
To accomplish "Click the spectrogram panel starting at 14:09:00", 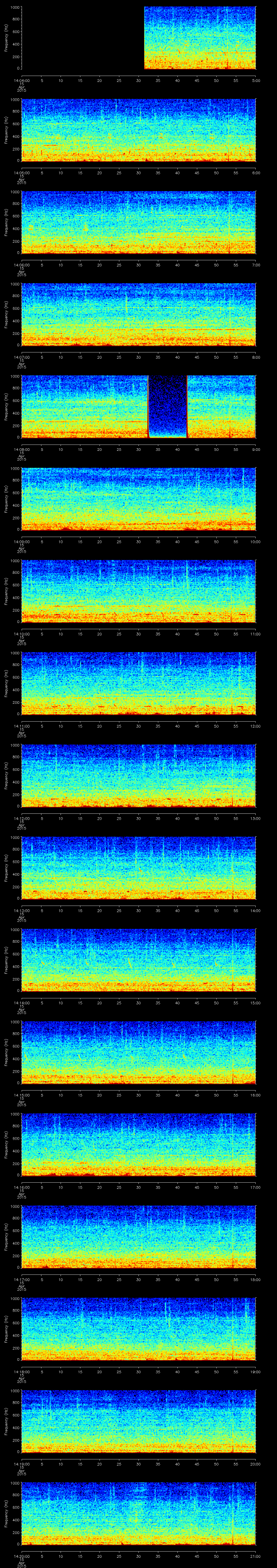I will [x=139, y=499].
